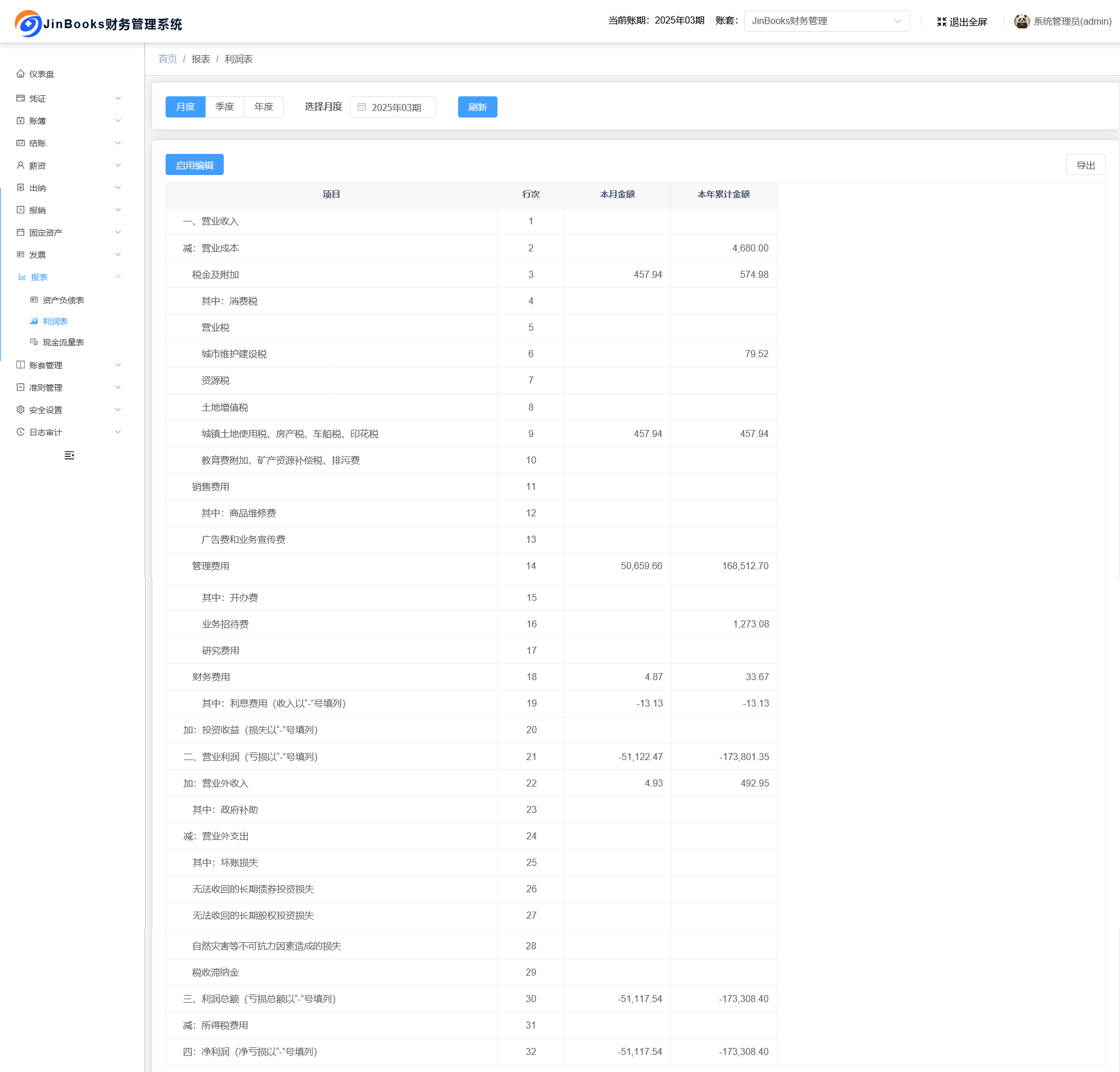Click the 账簿 ledger sidebar icon
1120x1072 pixels.
[21, 120]
